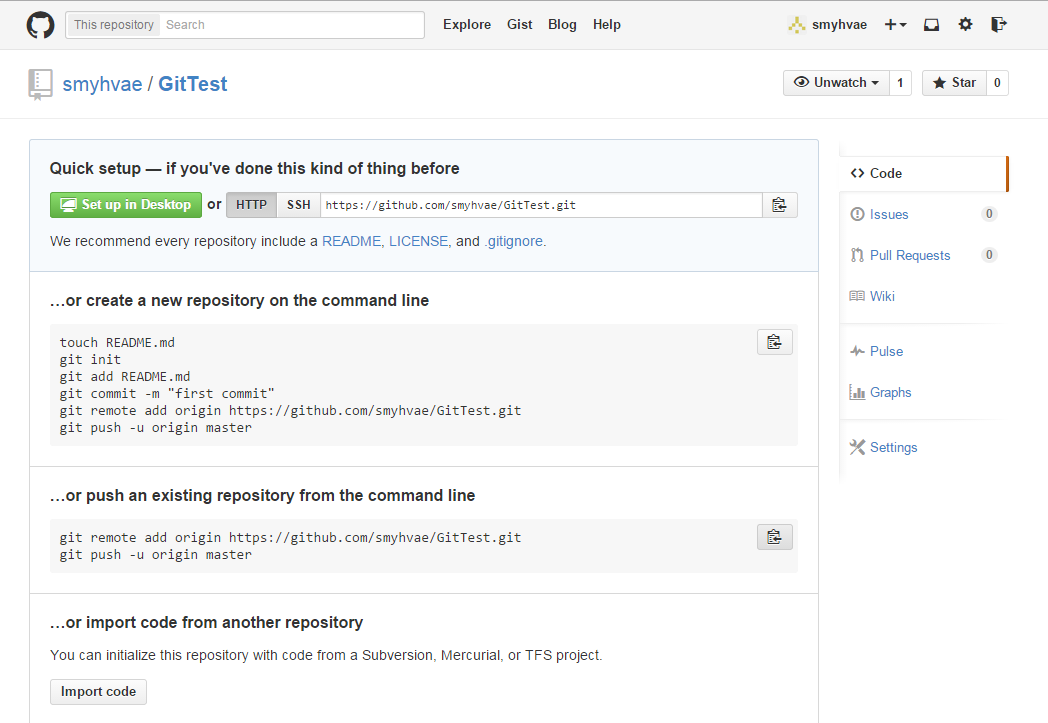The image size is (1048, 723).
Task: Click the Set up in Desktop button
Action: point(126,205)
